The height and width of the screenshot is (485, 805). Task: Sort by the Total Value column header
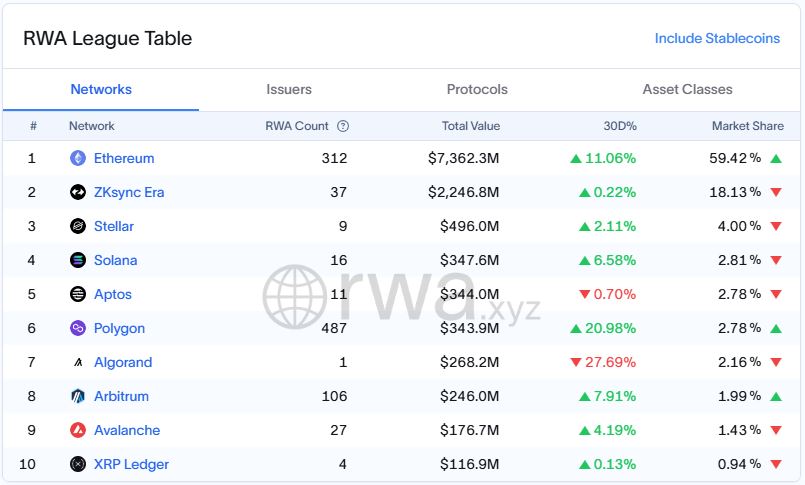pos(471,126)
